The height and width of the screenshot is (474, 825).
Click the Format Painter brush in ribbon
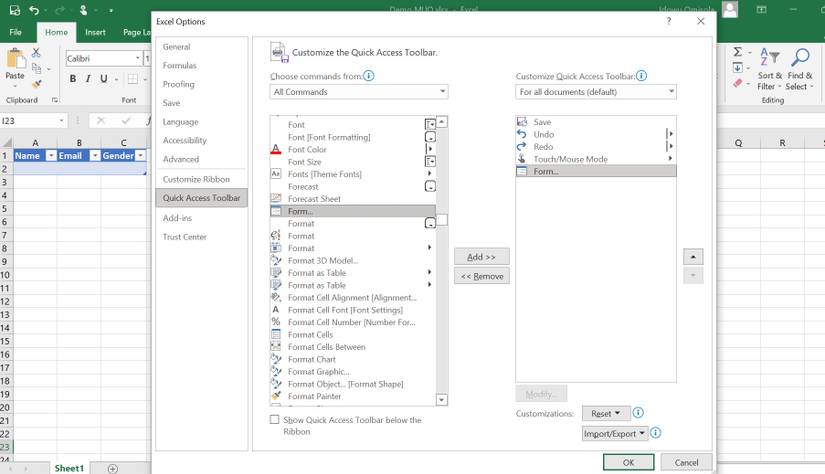tap(36, 83)
